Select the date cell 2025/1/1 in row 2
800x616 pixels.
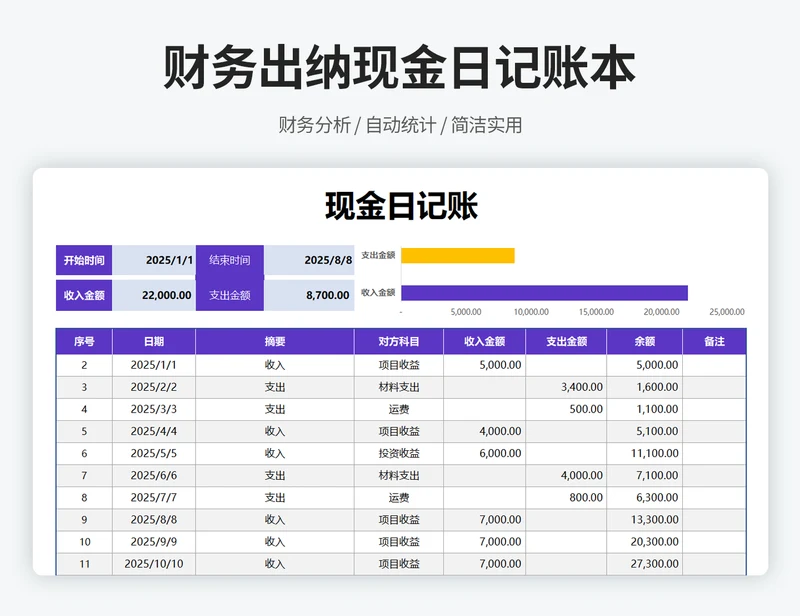tap(154, 365)
